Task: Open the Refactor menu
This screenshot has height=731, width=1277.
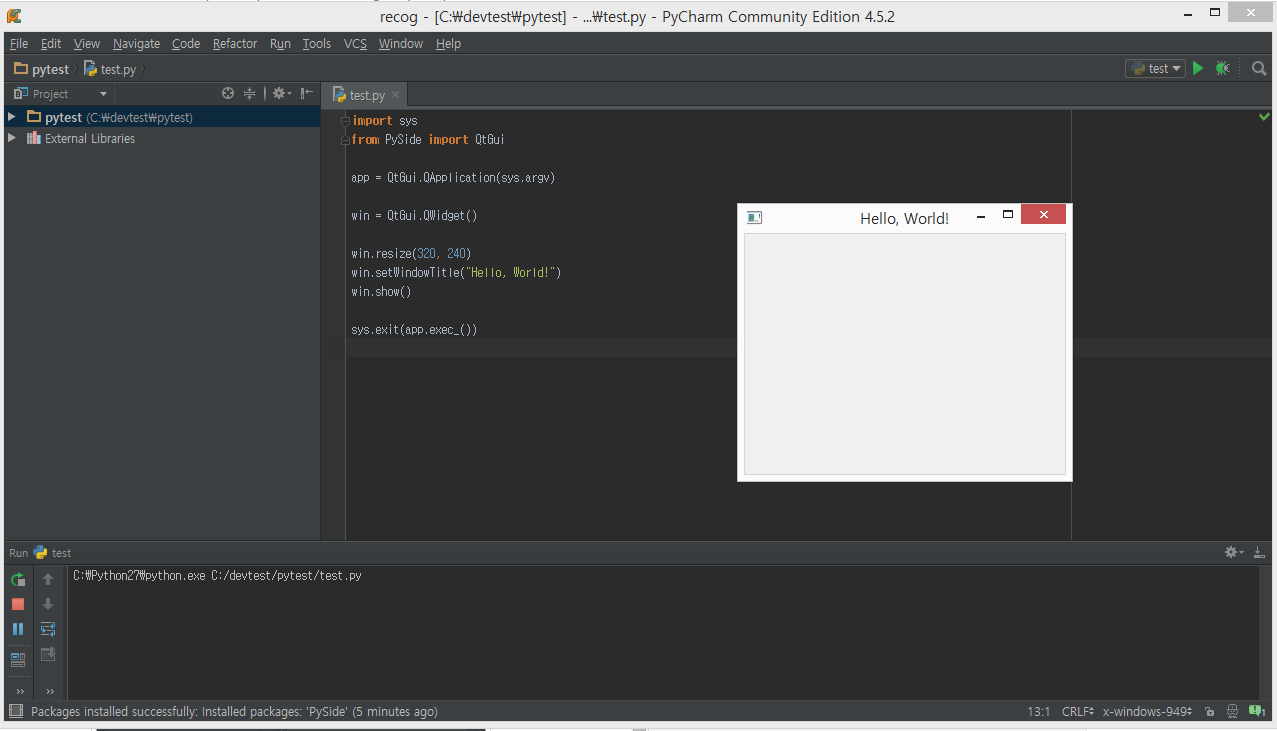Action: (234, 43)
